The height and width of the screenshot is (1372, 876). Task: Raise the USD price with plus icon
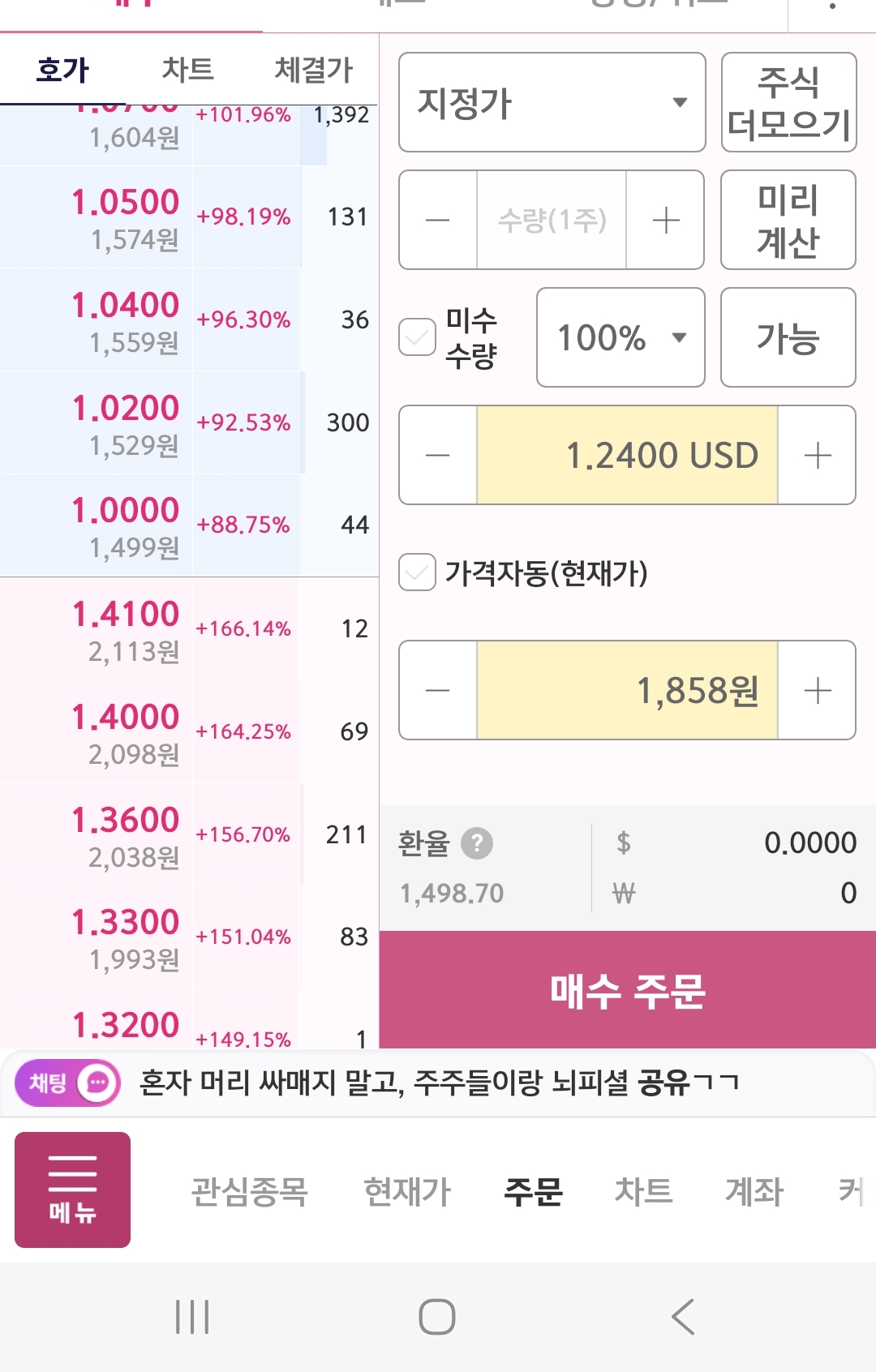tap(817, 455)
